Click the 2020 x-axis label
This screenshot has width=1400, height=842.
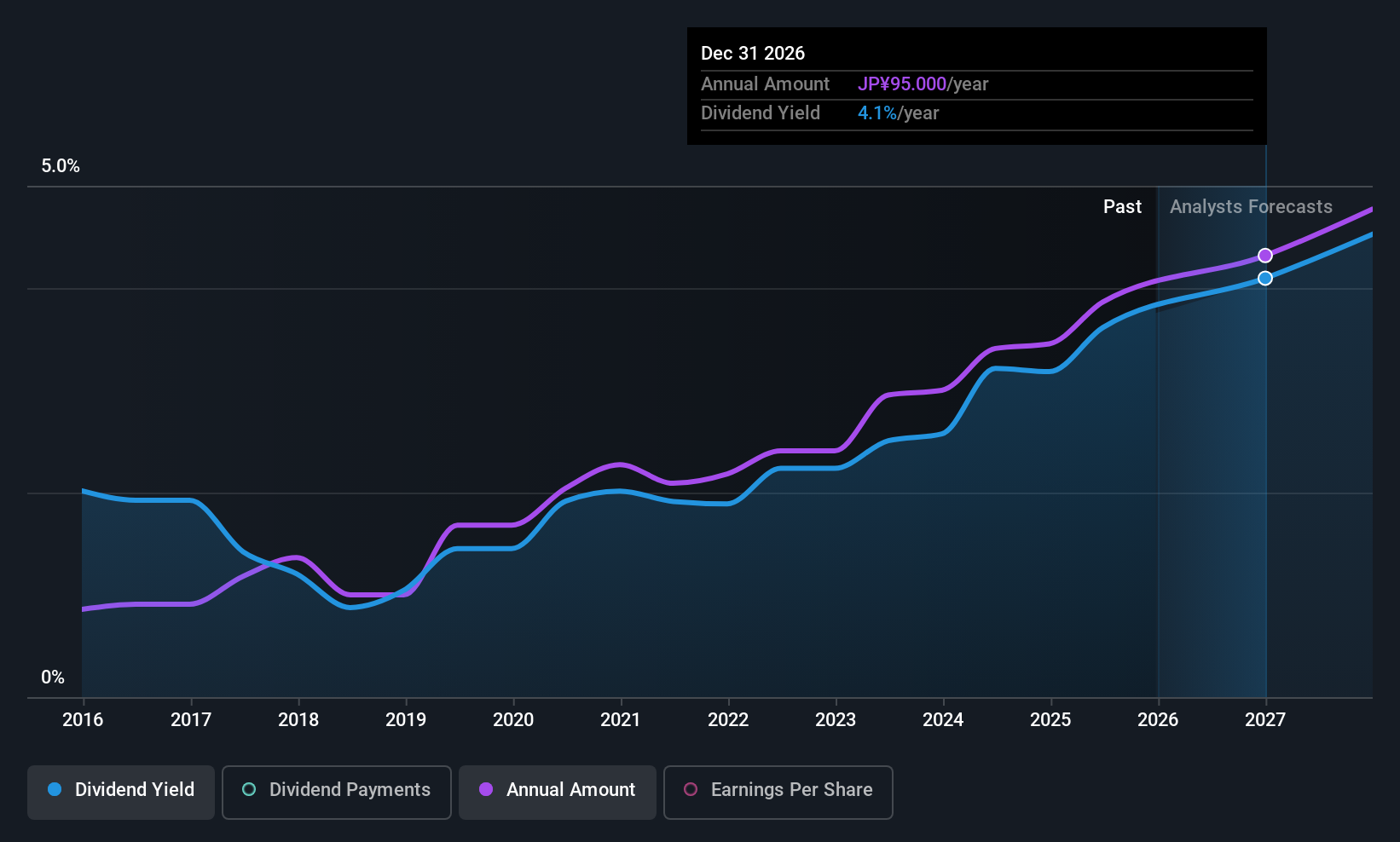[x=513, y=720]
